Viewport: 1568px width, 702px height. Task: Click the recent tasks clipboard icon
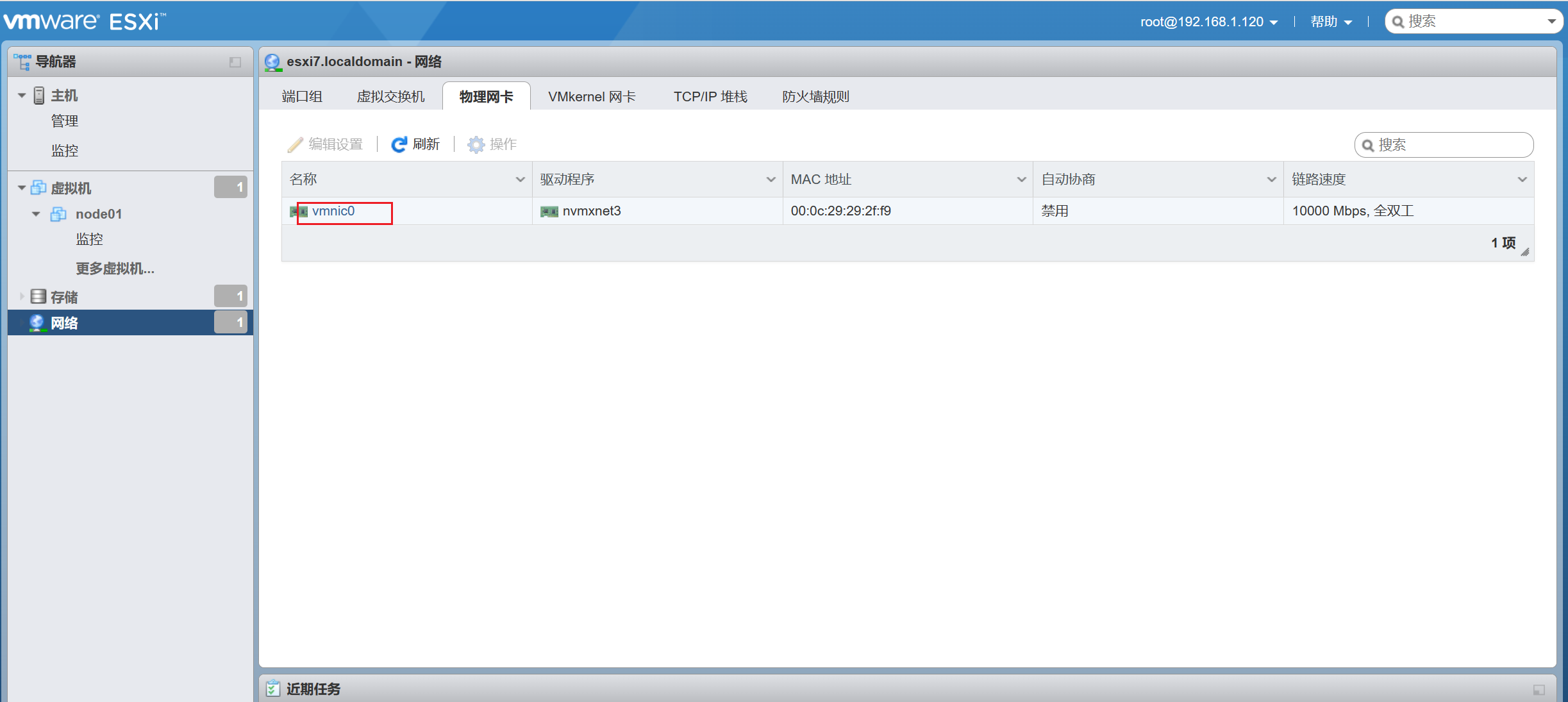[272, 689]
